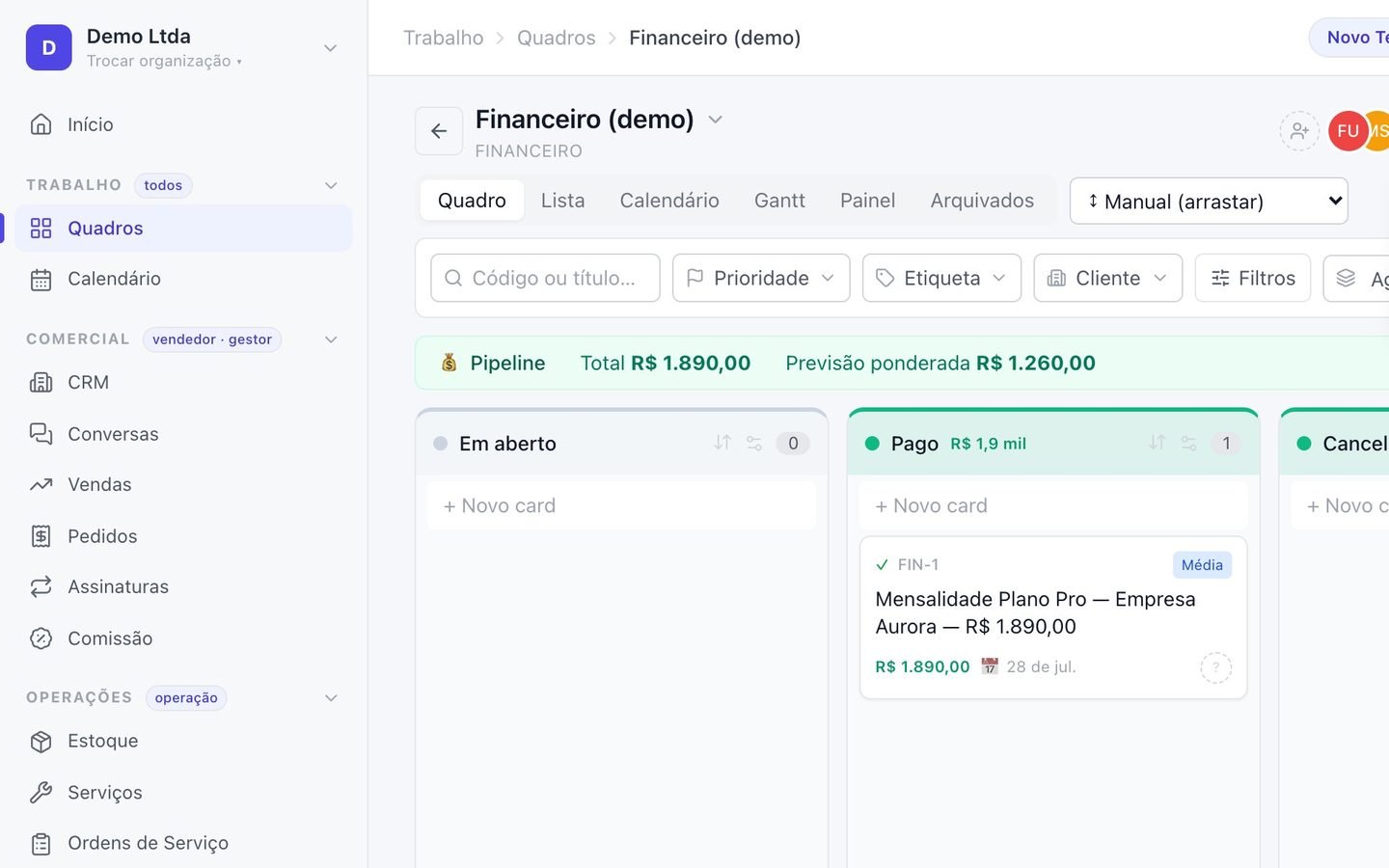Go to Vendas in the sidebar
Viewport: 1389px width, 868px height.
pos(183,484)
